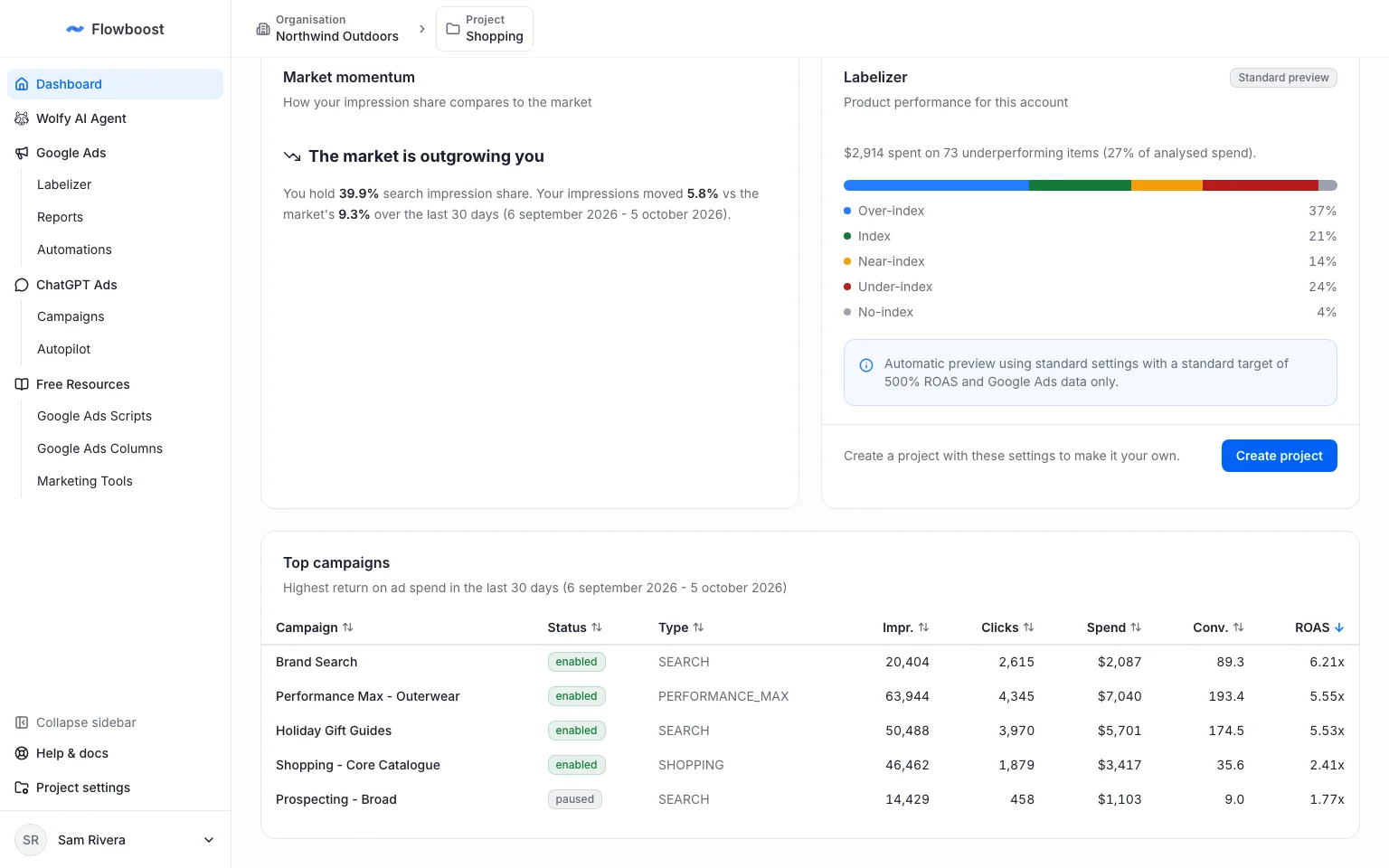Click the Flowboost logo icon

(75, 29)
